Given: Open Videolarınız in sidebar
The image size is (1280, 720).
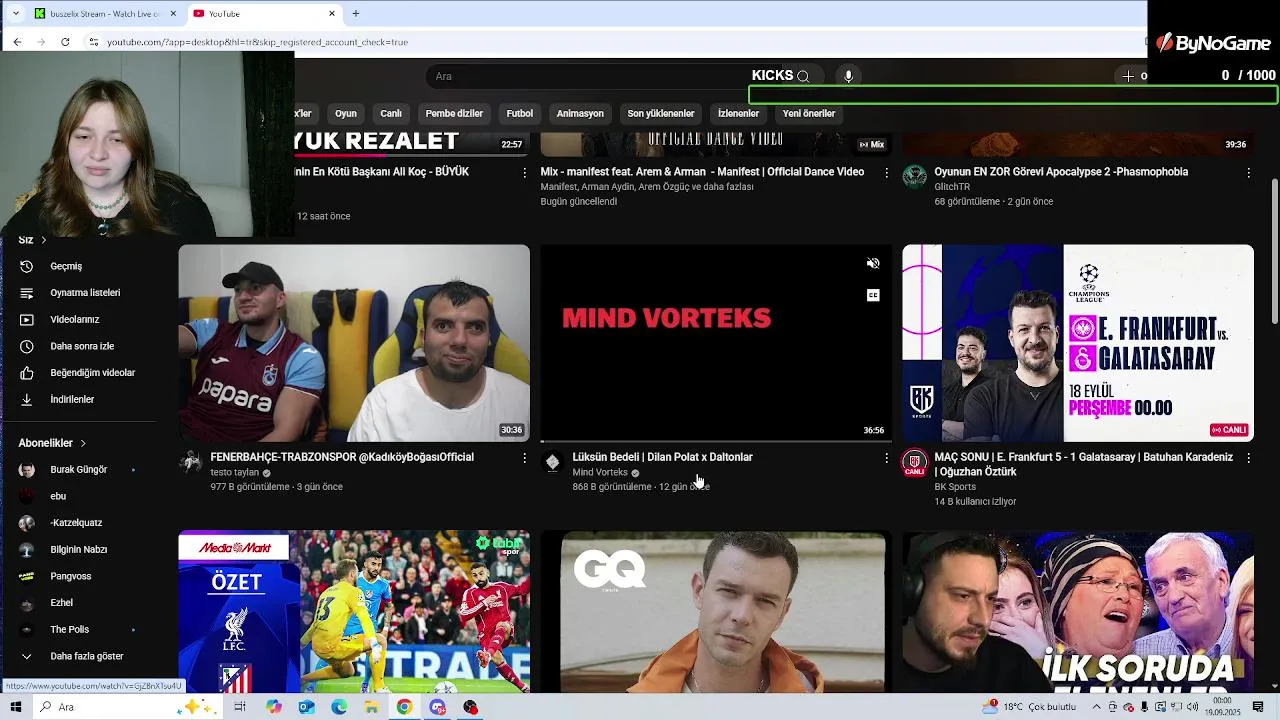Looking at the screenshot, I should tap(74, 319).
